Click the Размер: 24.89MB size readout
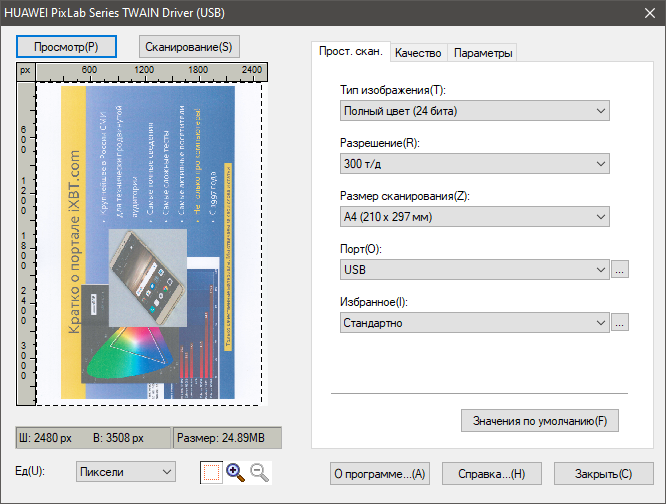The width and height of the screenshot is (666, 504). (x=227, y=438)
